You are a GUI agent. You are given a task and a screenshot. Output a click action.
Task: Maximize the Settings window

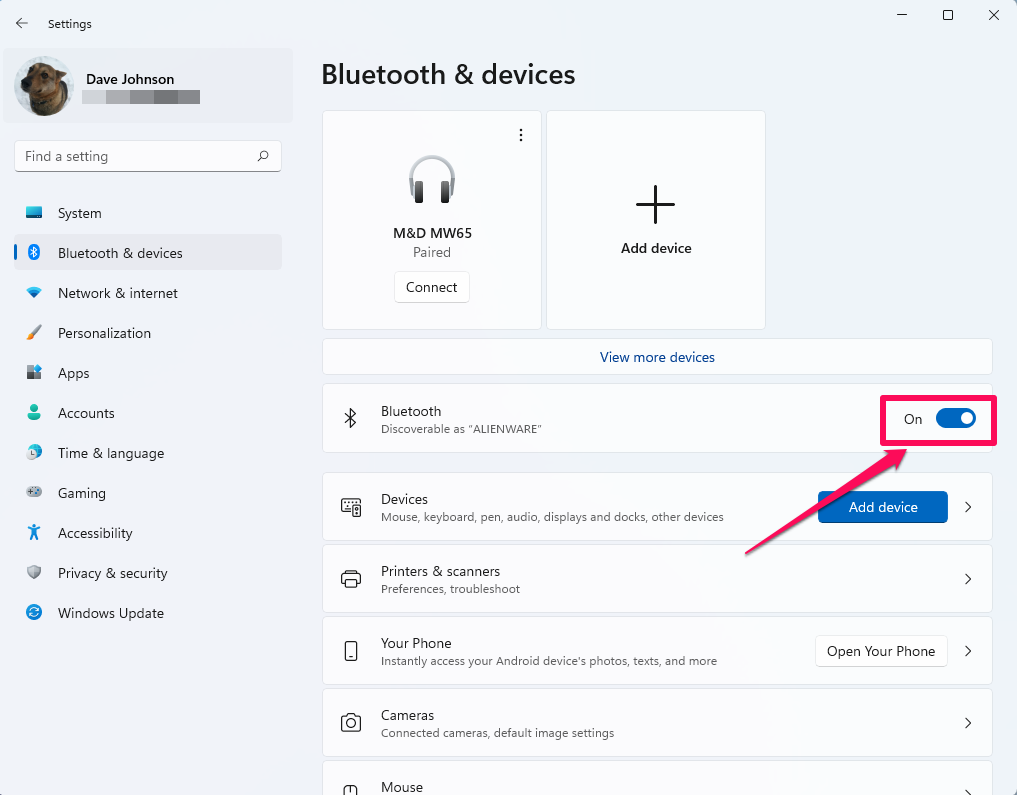[948, 15]
